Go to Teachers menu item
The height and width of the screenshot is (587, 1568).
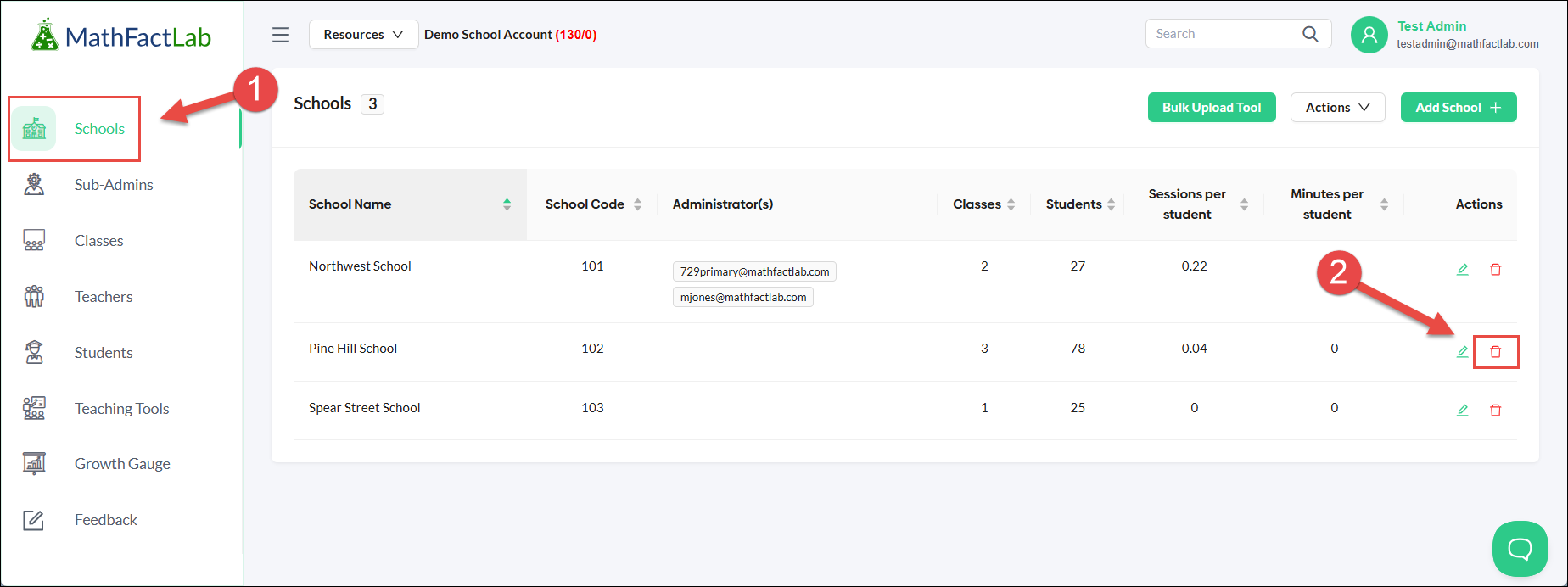click(104, 296)
